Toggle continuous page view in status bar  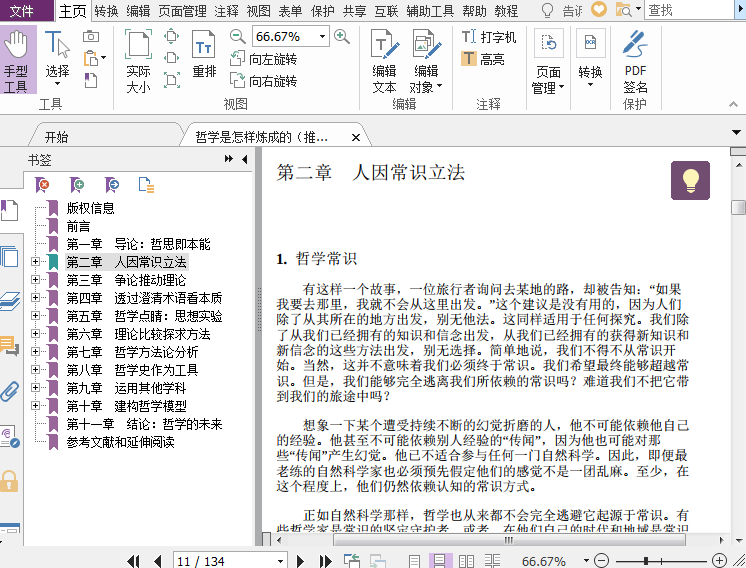coord(440,561)
